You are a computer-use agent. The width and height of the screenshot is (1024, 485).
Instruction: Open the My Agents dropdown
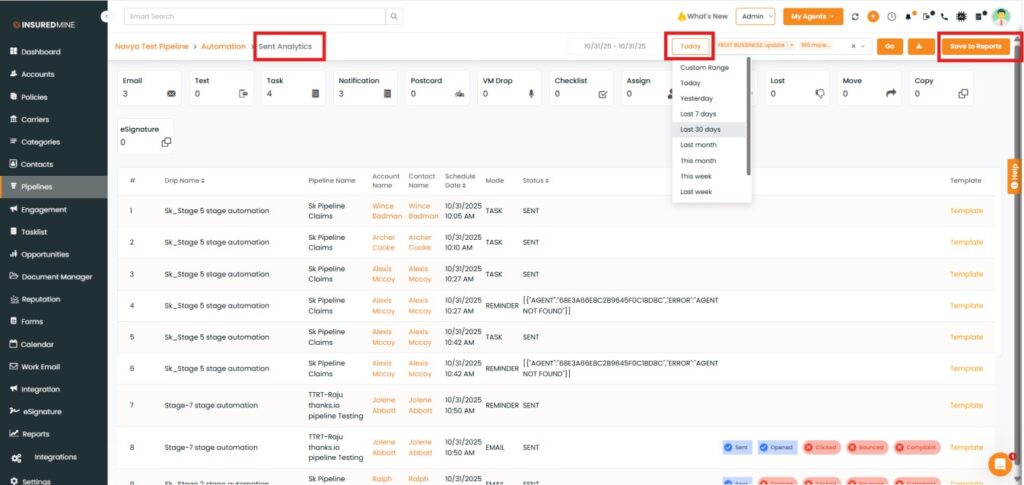(x=812, y=17)
